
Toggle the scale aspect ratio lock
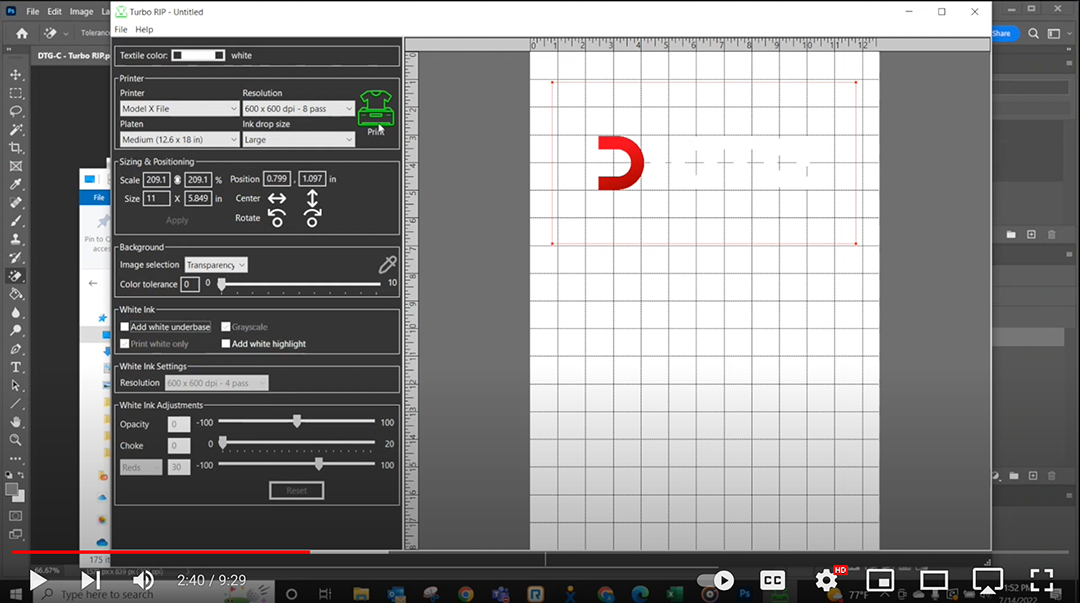[178, 180]
